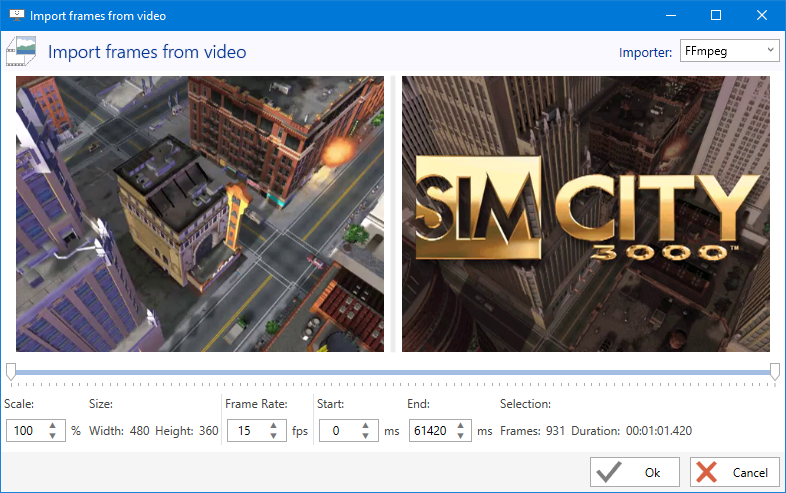786x493 pixels.
Task: Click the app icon in the title bar
Action: (x=17, y=15)
